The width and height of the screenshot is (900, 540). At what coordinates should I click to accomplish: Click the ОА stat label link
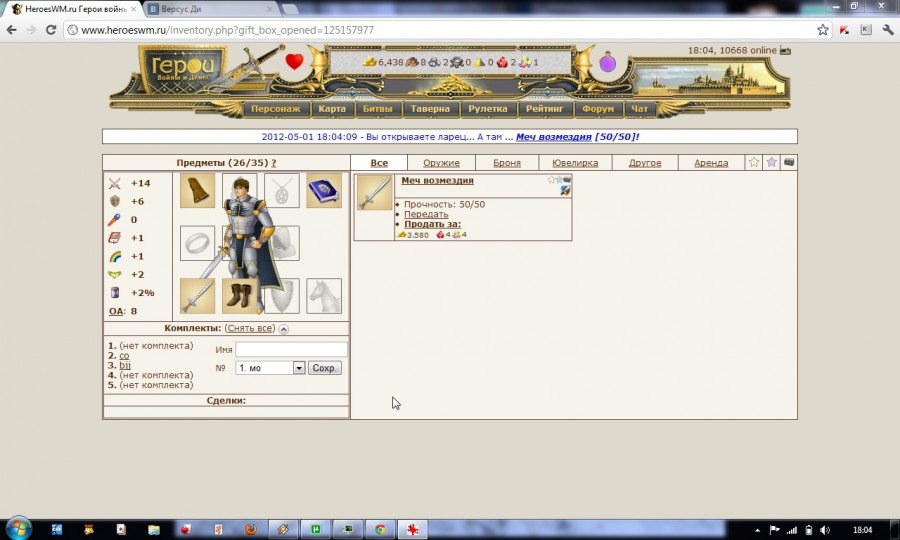pyautogui.click(x=116, y=311)
